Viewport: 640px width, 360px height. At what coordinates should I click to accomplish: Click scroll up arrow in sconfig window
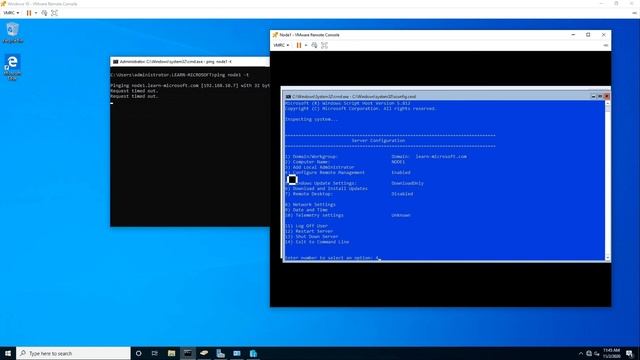[607, 104]
